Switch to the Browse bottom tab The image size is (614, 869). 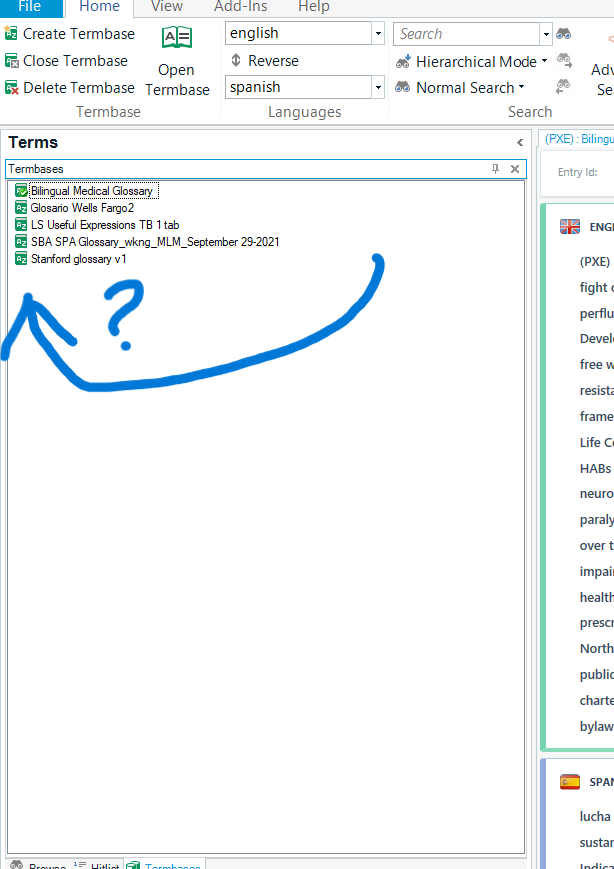39,865
